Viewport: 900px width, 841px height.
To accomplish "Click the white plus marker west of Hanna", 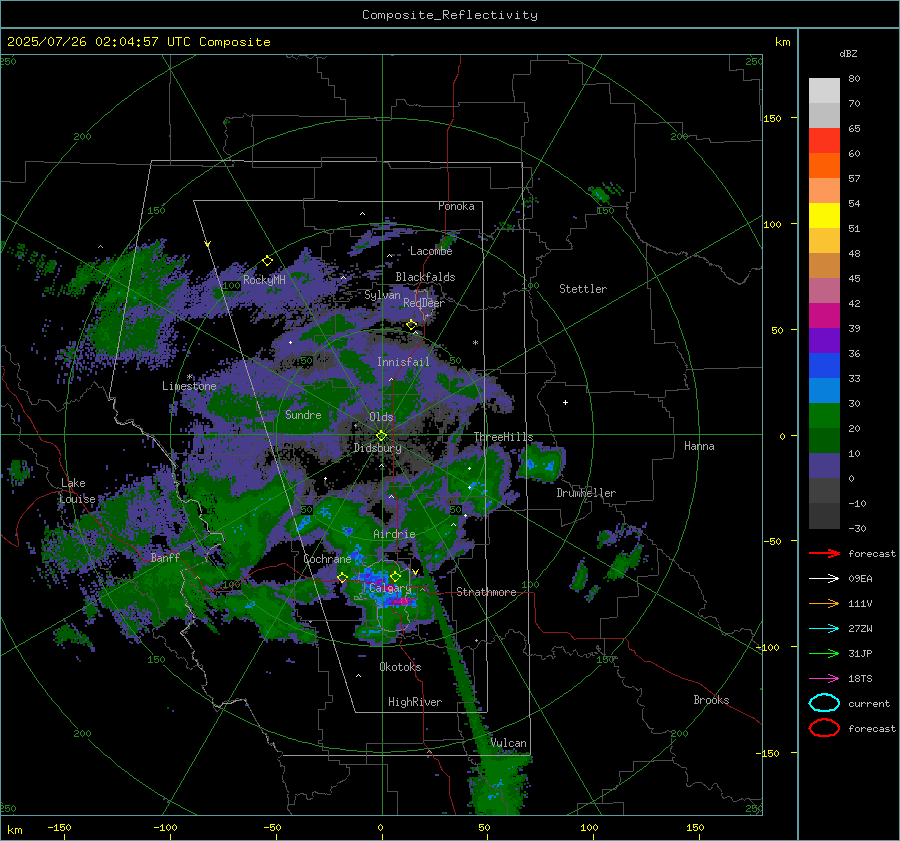I will [565, 402].
